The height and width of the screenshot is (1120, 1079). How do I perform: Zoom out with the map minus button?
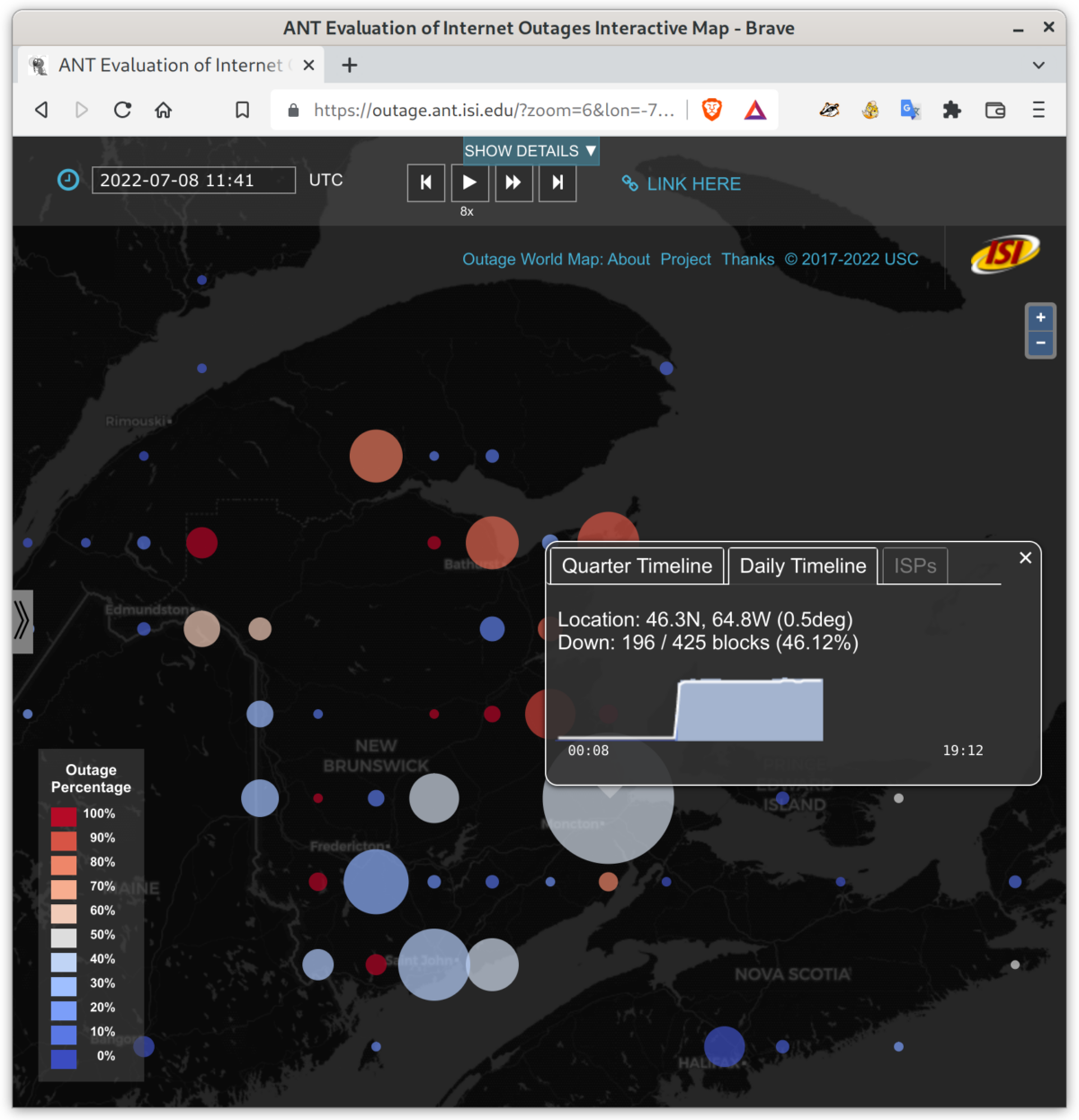point(1040,343)
